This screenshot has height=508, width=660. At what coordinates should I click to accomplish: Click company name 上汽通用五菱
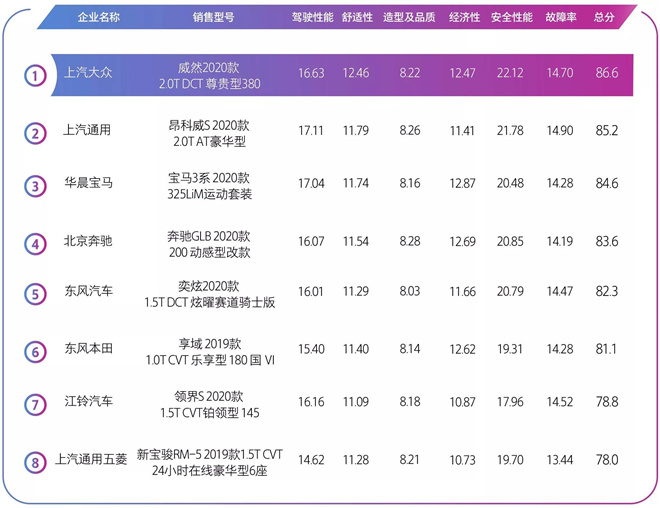pyautogui.click(x=91, y=459)
